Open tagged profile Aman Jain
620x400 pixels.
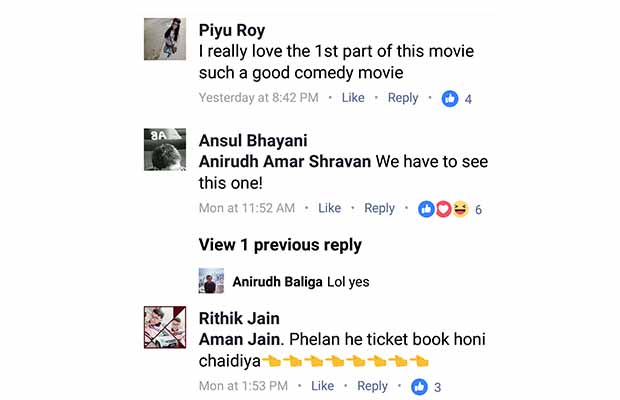click(x=240, y=339)
